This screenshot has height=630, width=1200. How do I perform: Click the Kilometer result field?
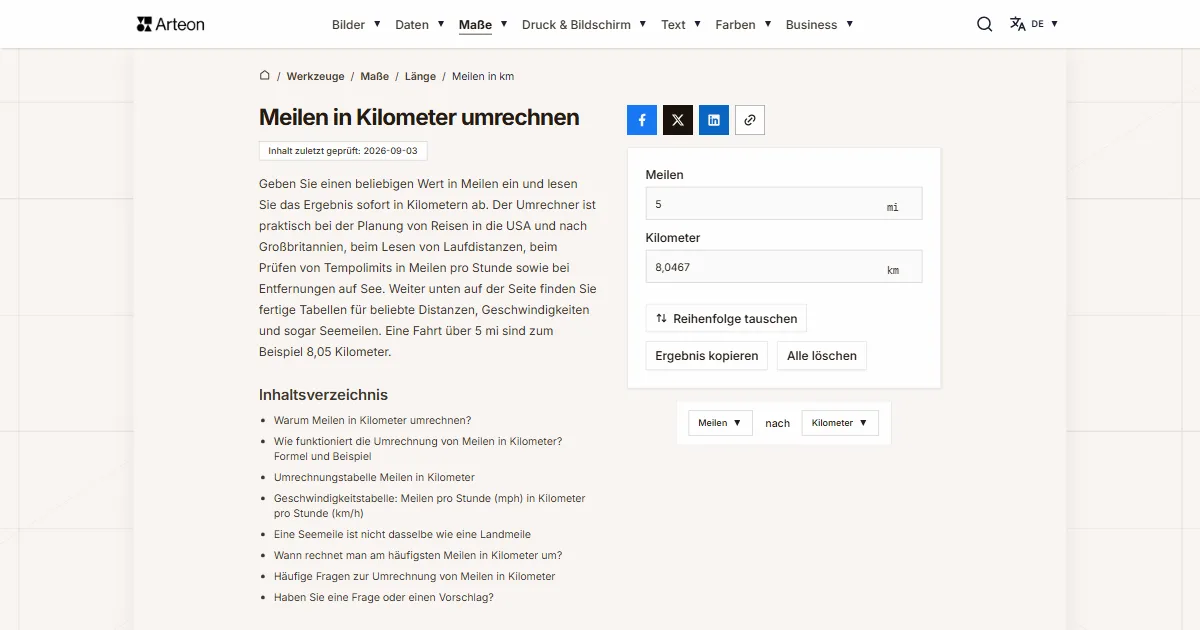[x=784, y=267]
